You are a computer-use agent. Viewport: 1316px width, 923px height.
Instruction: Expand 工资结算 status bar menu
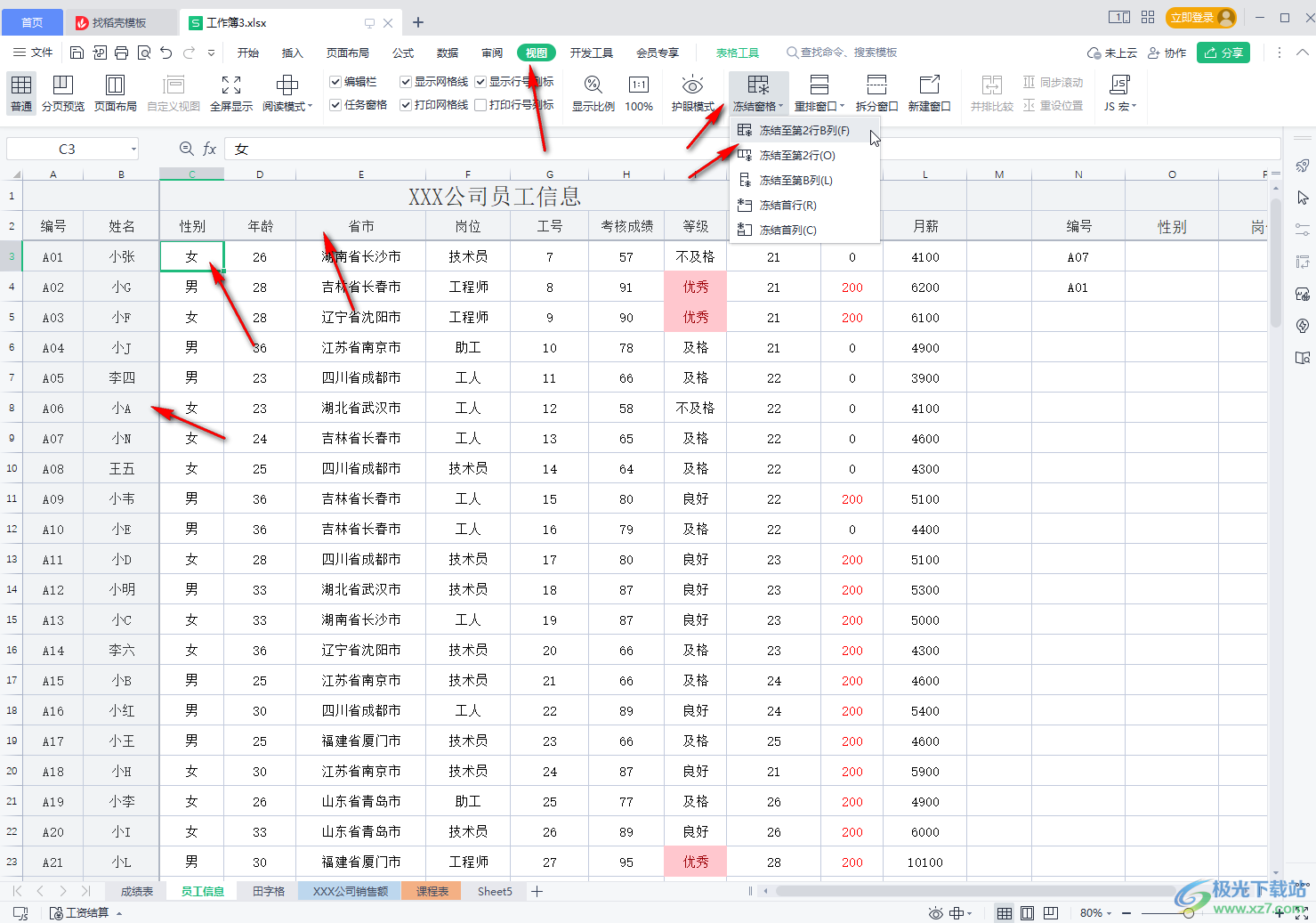(x=85, y=913)
